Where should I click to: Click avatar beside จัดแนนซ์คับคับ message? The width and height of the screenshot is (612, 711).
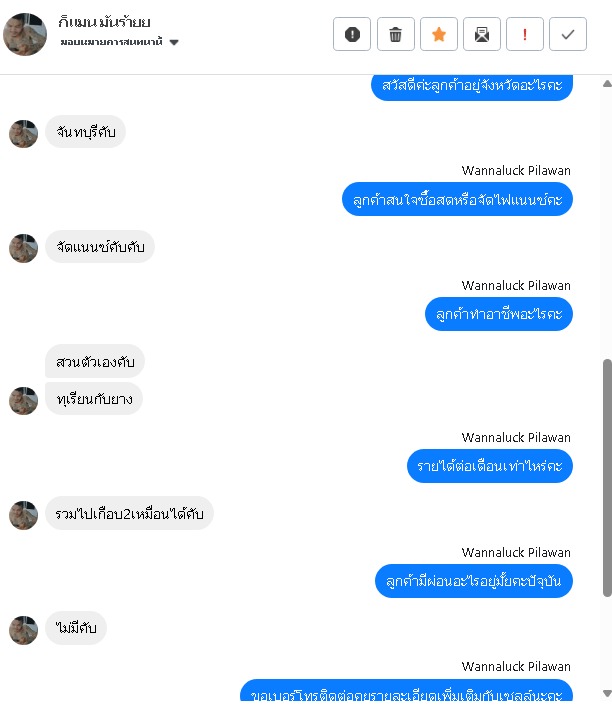[x=24, y=248]
